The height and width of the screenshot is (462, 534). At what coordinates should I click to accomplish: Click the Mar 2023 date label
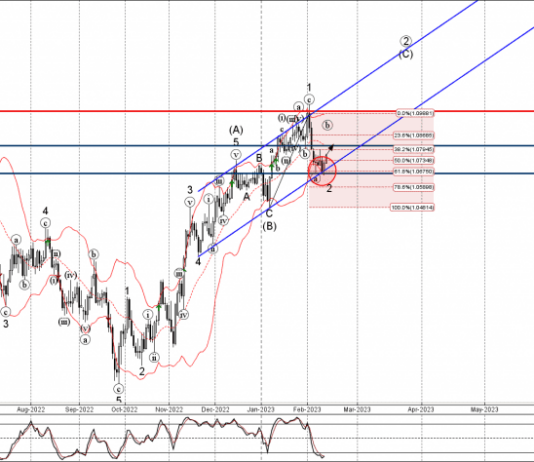[357, 410]
